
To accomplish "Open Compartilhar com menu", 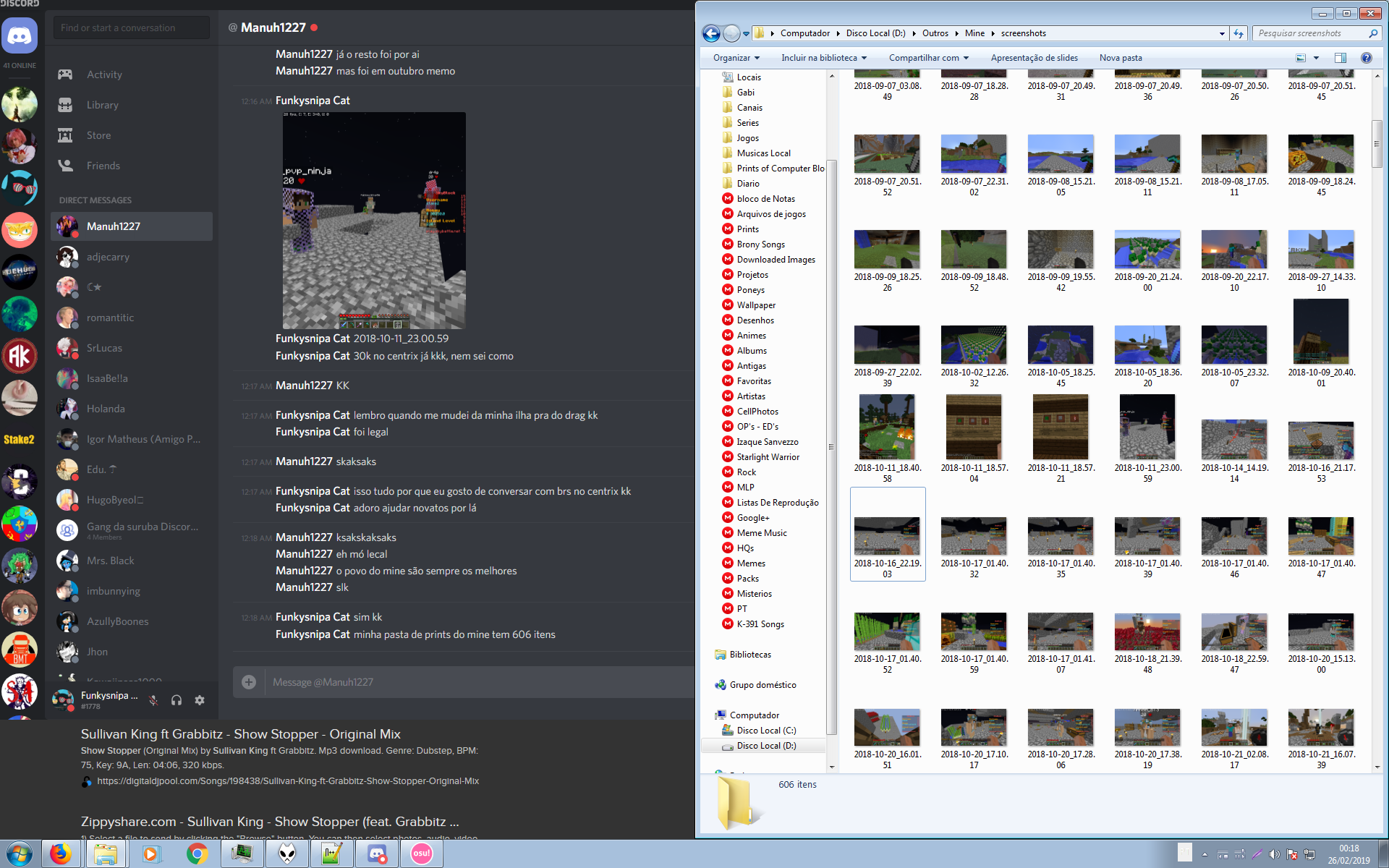I will tap(928, 58).
